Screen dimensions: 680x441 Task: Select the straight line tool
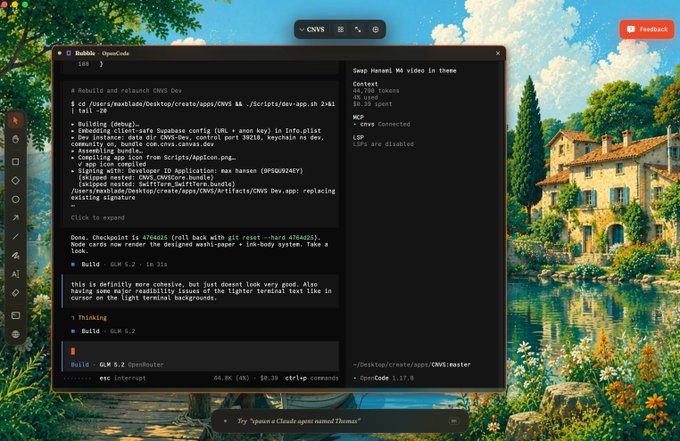(16, 236)
